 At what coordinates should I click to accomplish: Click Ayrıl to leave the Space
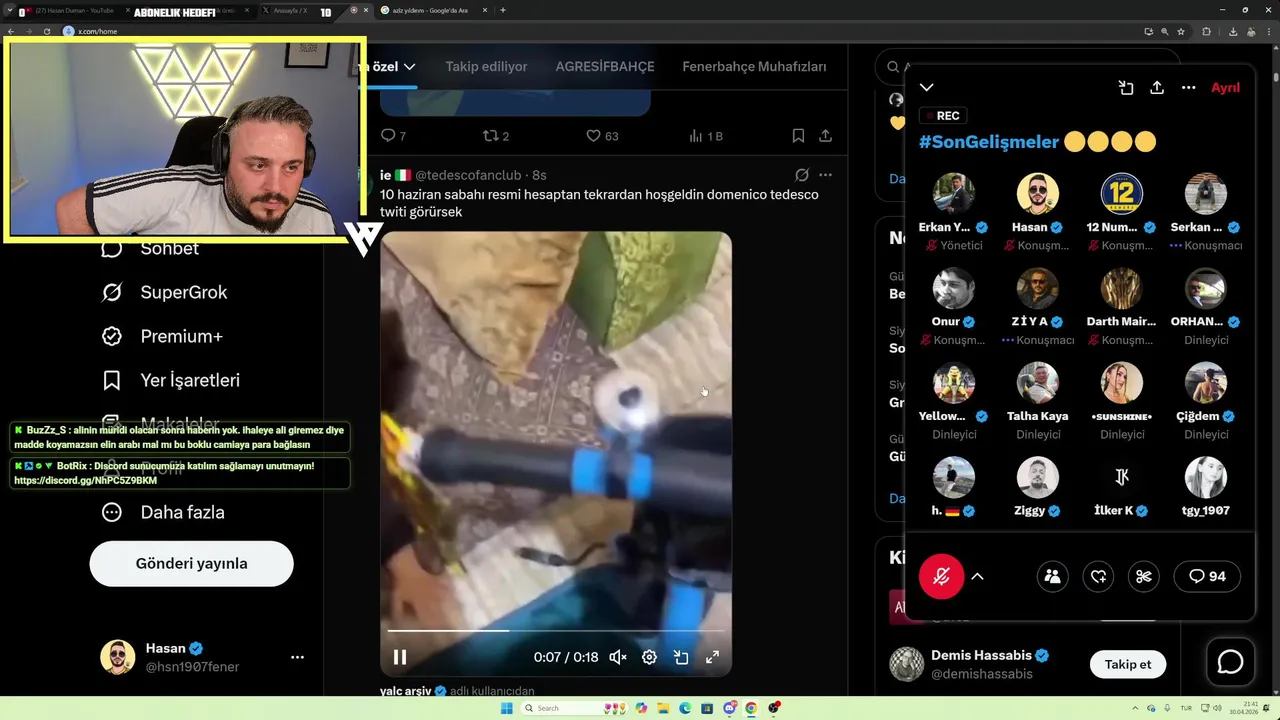[1225, 87]
